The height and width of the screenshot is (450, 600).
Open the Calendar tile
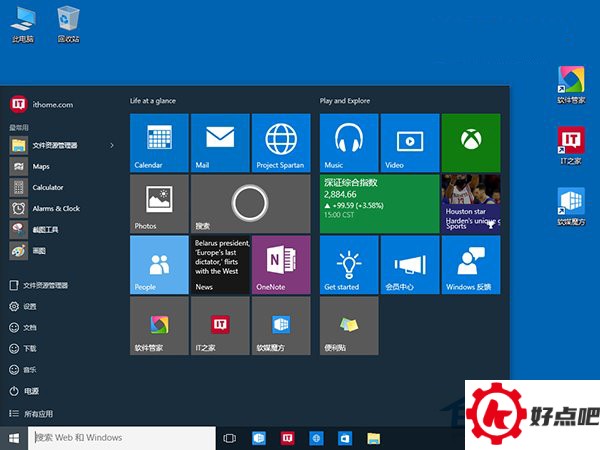(159, 143)
